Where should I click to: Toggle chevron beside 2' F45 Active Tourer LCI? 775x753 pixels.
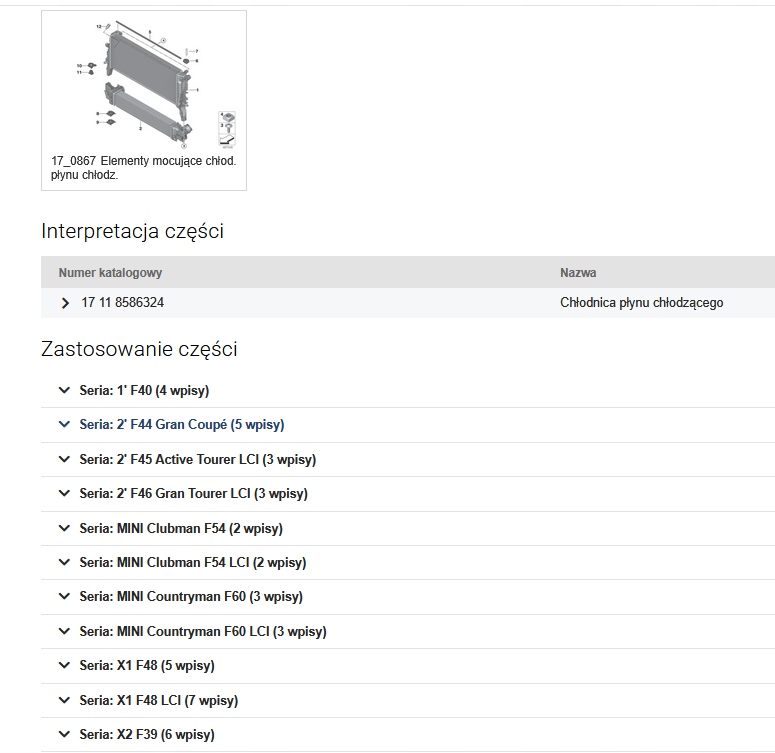point(65,460)
